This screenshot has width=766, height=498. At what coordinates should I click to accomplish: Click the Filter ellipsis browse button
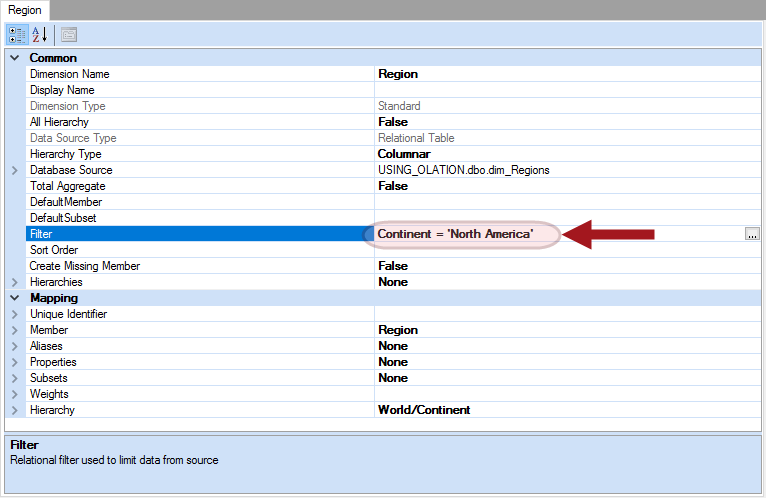[x=752, y=234]
